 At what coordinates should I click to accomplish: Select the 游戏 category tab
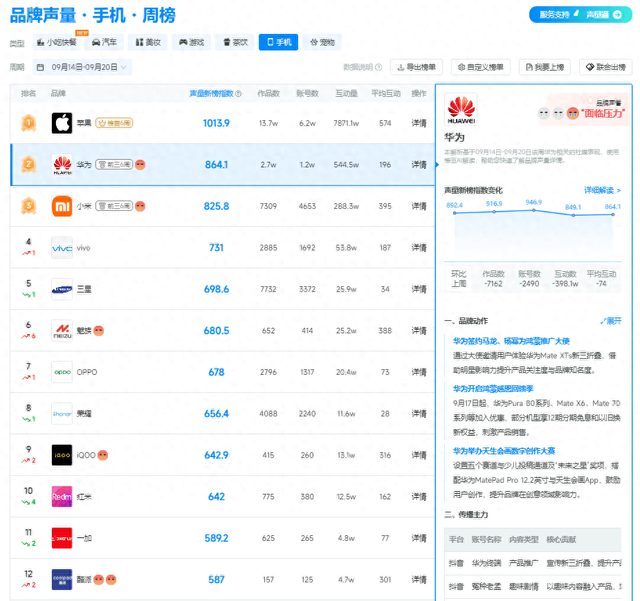tap(191, 42)
